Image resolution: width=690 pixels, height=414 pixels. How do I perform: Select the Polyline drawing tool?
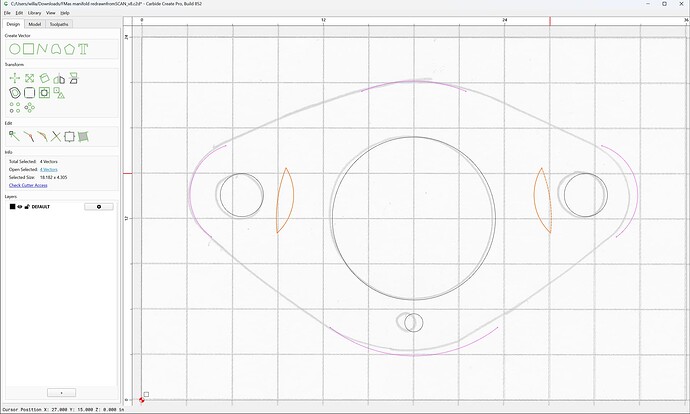(x=42, y=49)
